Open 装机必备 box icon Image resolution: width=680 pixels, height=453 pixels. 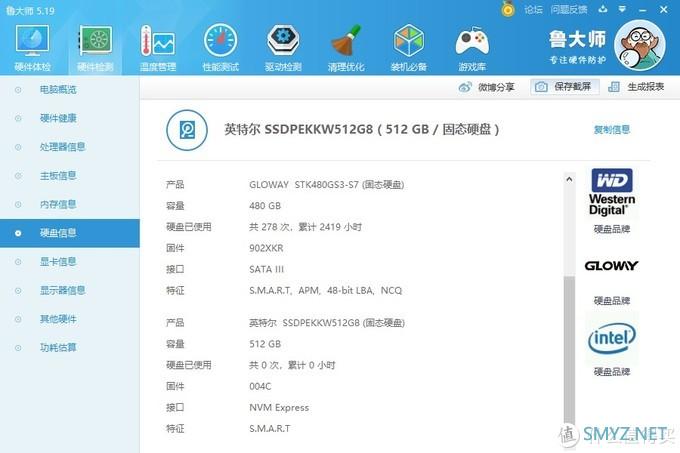click(x=409, y=41)
